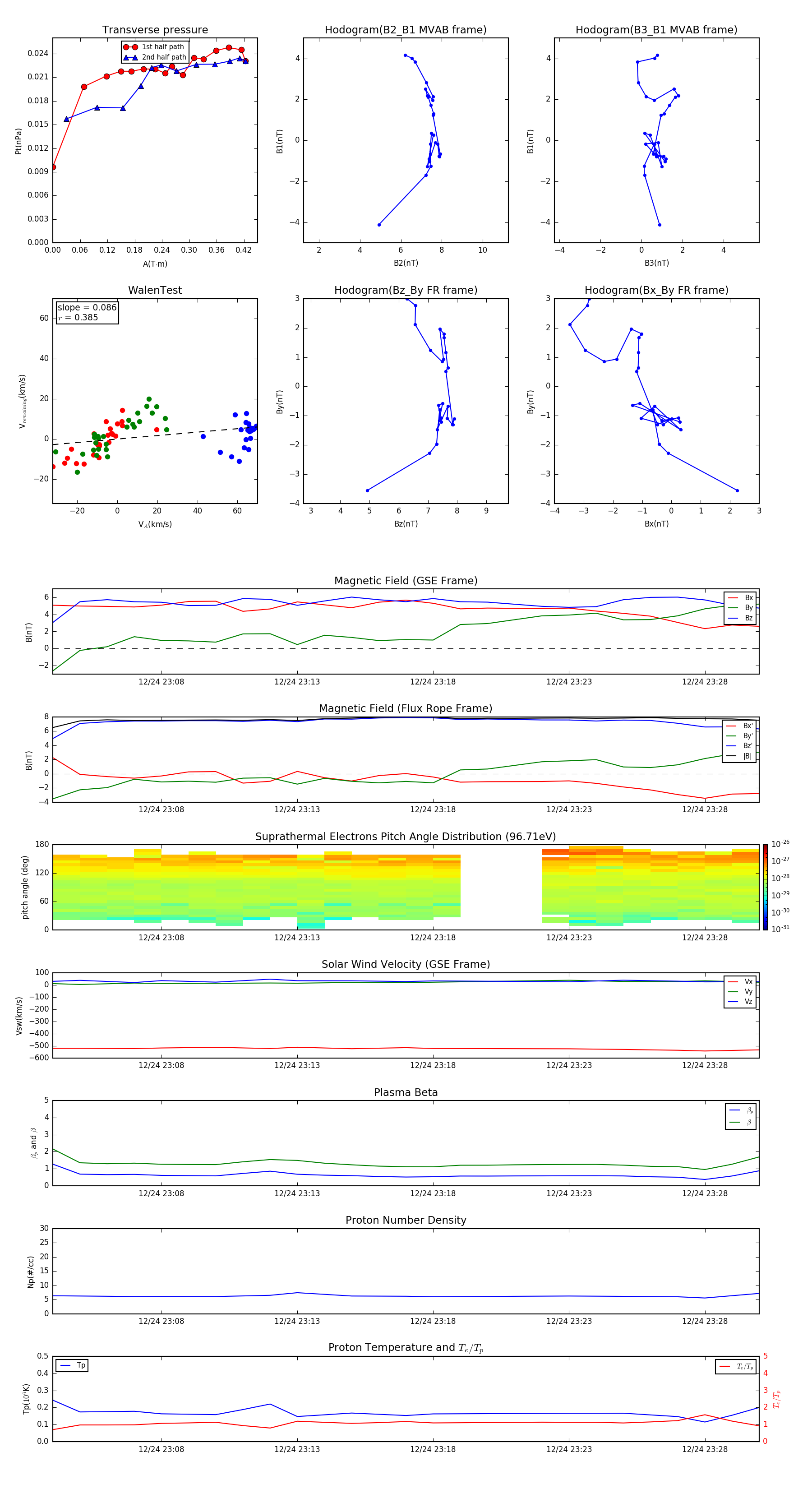Click '12/24 23:18' under the Plasma Beta plot

pos(433,1193)
